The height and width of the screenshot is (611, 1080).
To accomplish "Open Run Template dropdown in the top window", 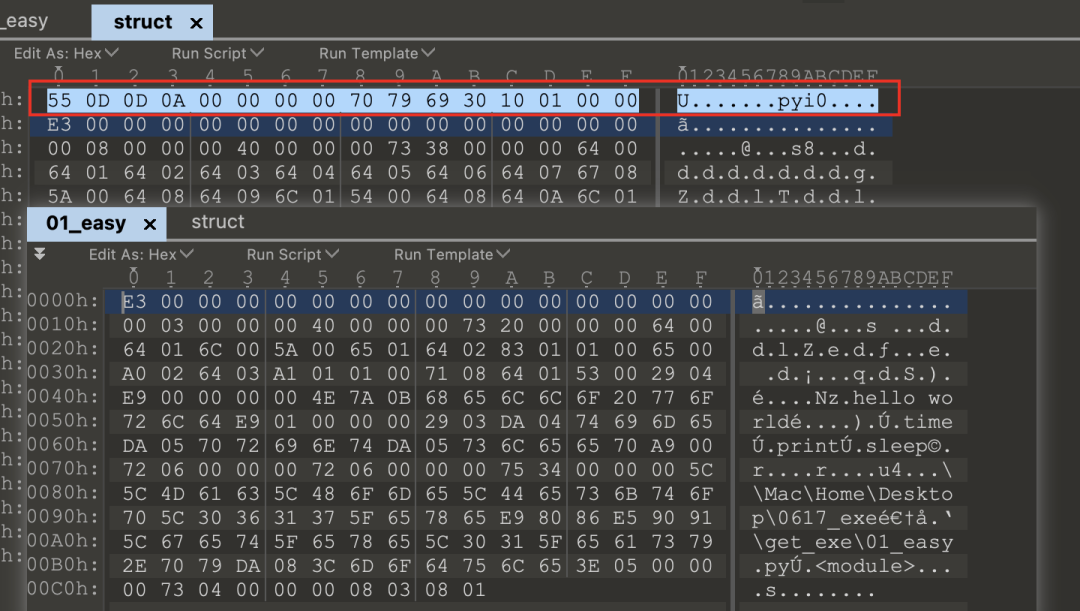I will [377, 53].
